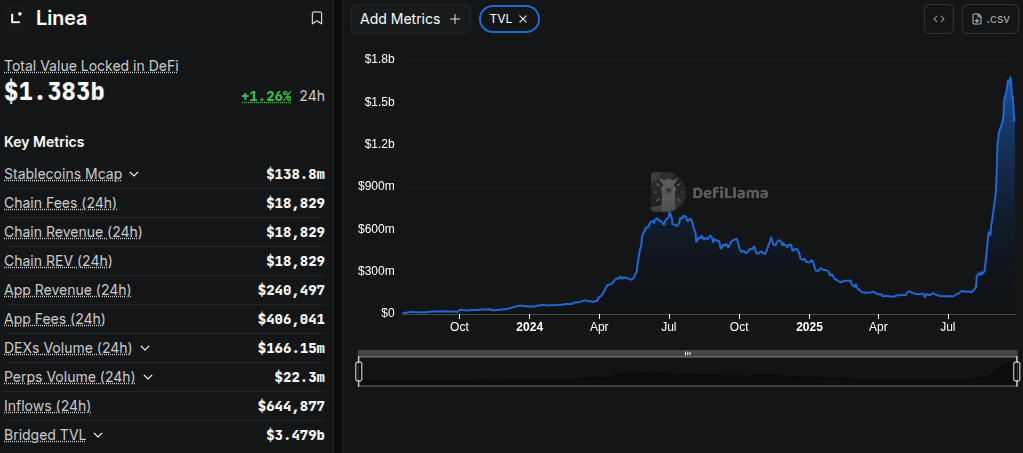Click the Linea page title
This screenshot has width=1023, height=453.
61,18
